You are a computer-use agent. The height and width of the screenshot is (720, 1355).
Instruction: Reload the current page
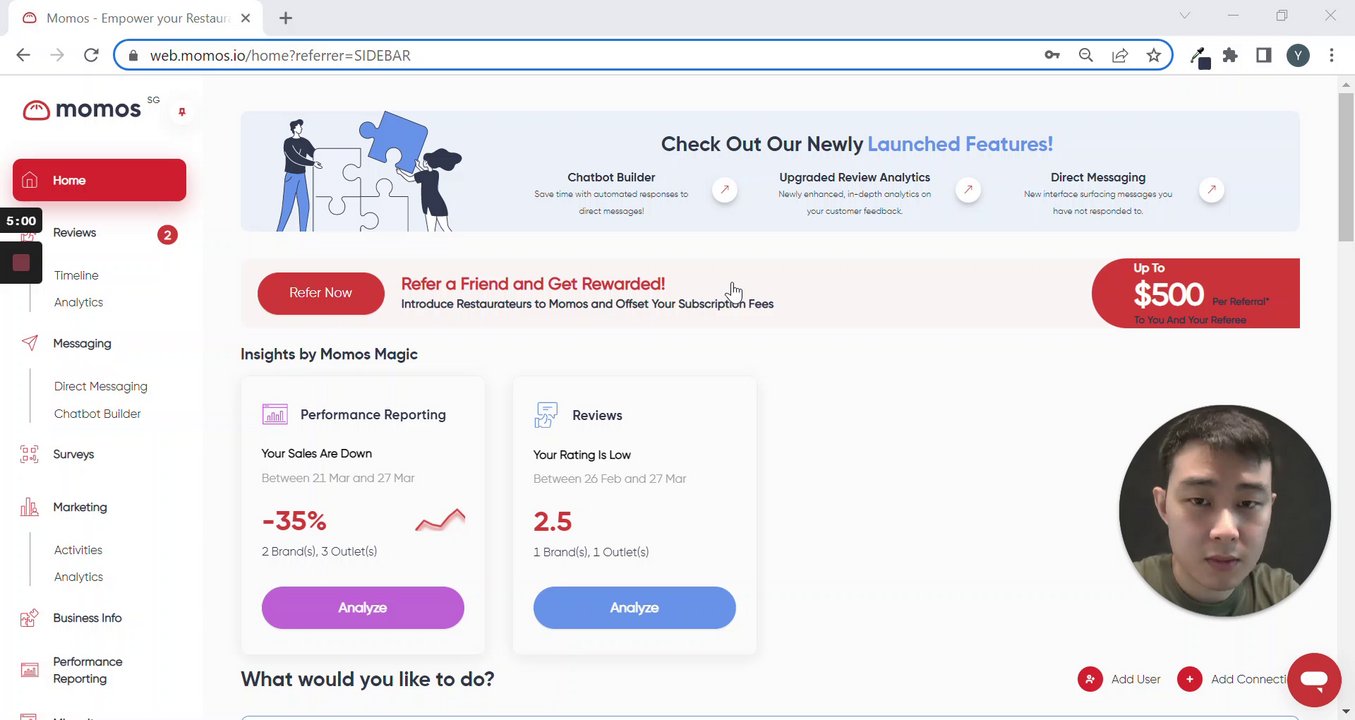[91, 55]
